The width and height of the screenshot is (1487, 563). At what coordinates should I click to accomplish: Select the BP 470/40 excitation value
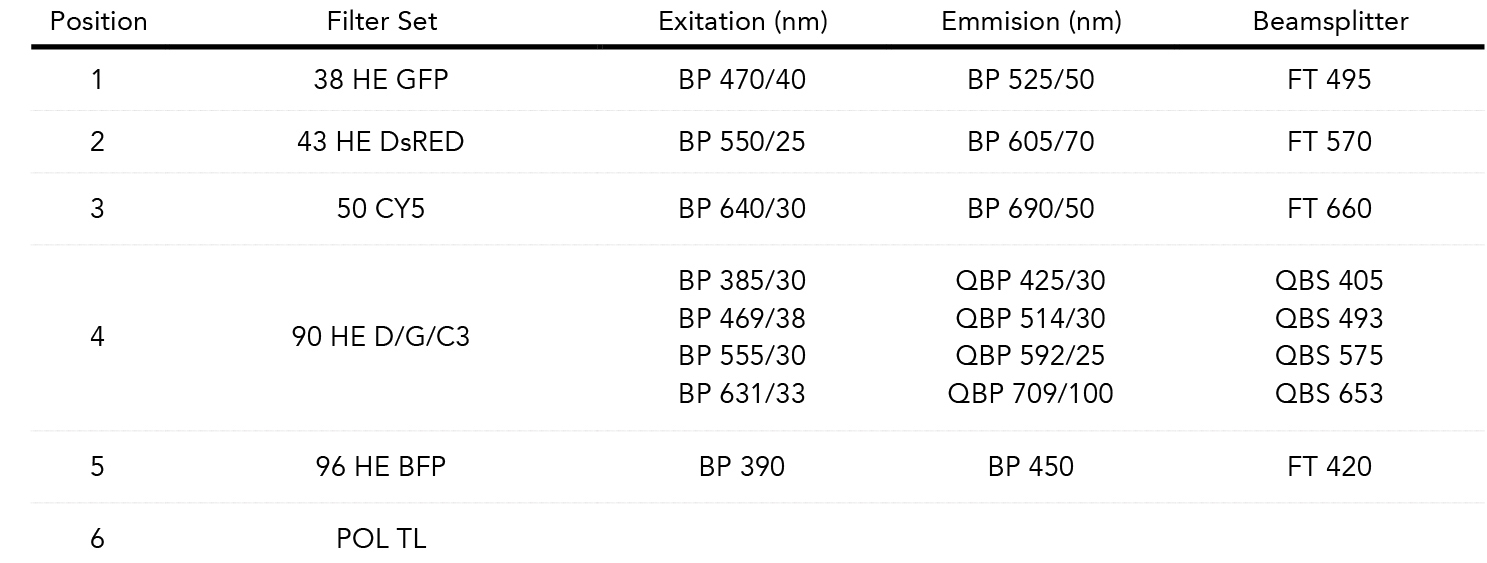coord(742,80)
